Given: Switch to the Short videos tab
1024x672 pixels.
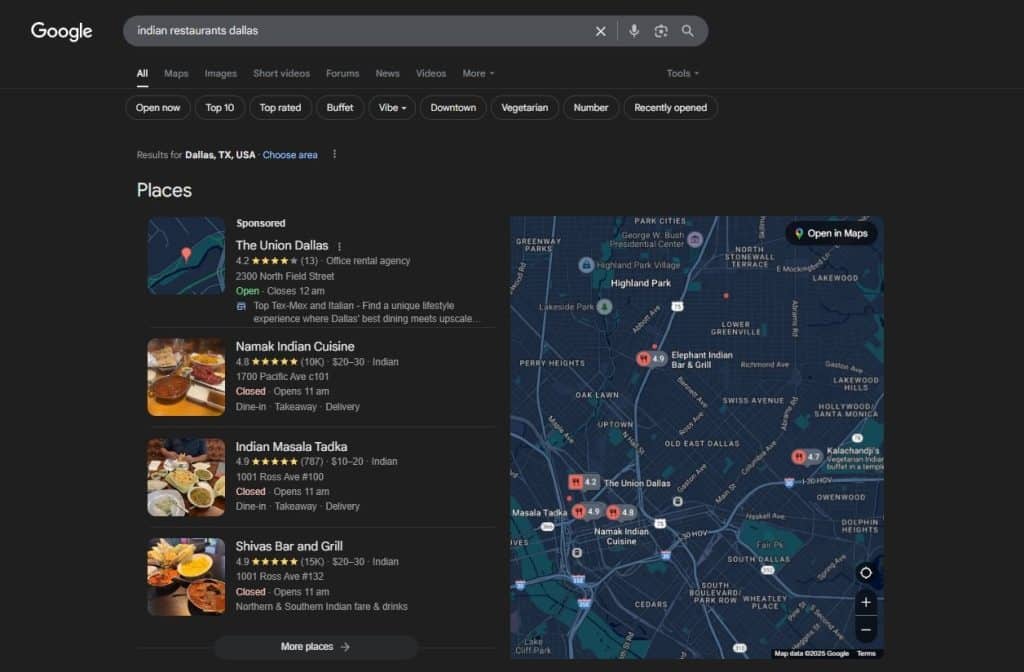Looking at the screenshot, I should pyautogui.click(x=281, y=73).
